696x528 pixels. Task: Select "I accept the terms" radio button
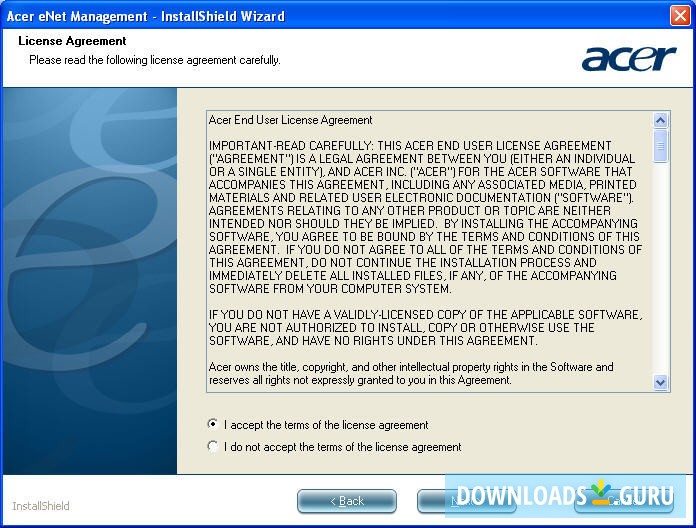tap(213, 425)
